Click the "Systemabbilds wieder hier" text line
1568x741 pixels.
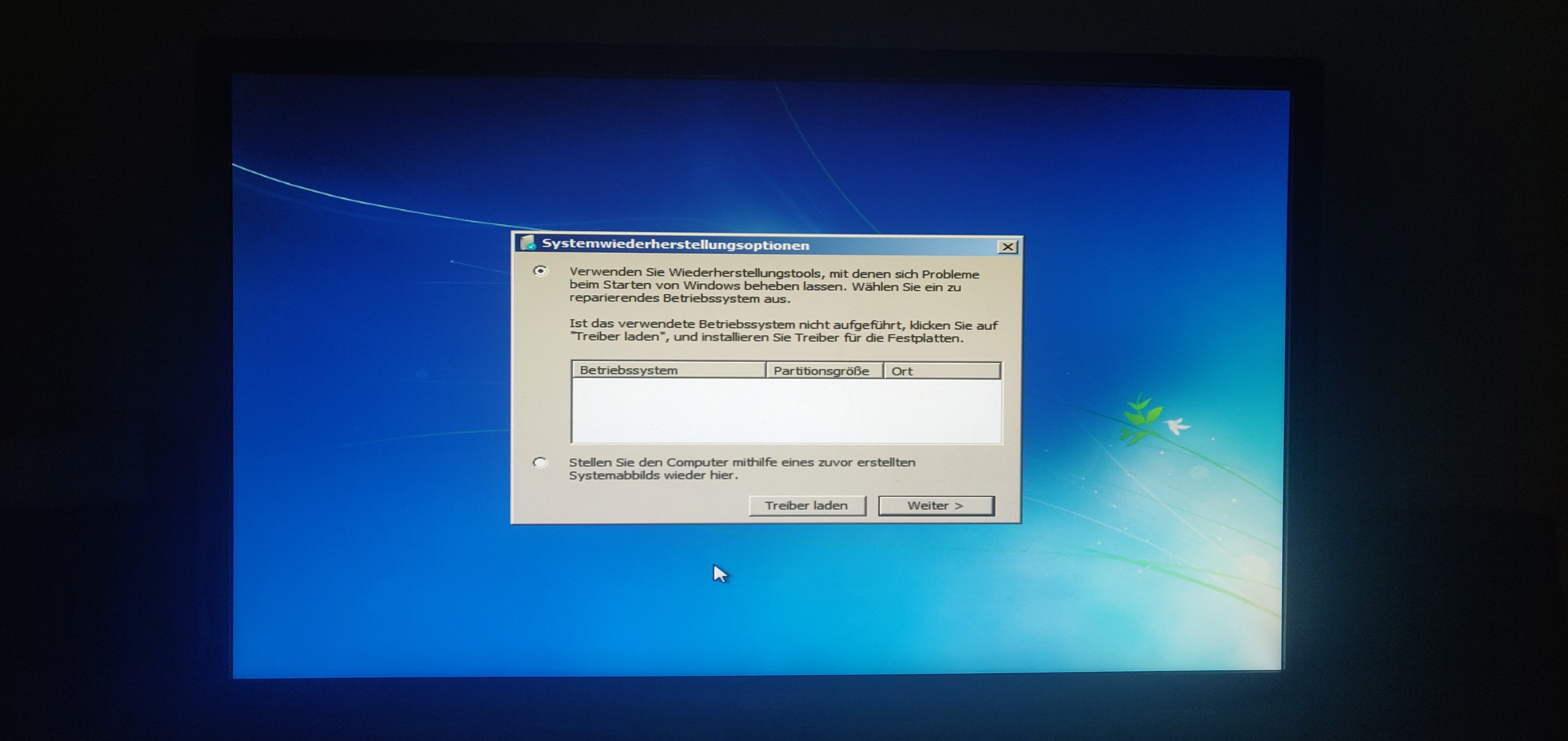coord(653,475)
